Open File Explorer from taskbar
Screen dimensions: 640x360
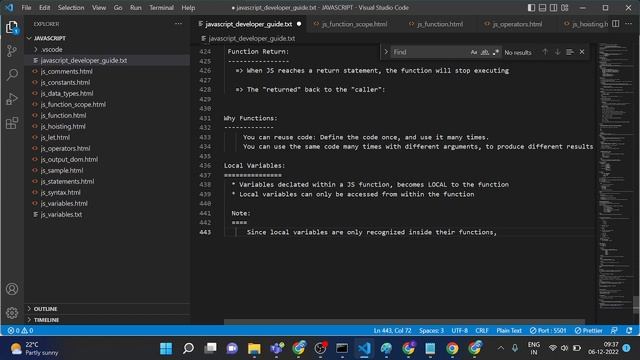(x=254, y=348)
